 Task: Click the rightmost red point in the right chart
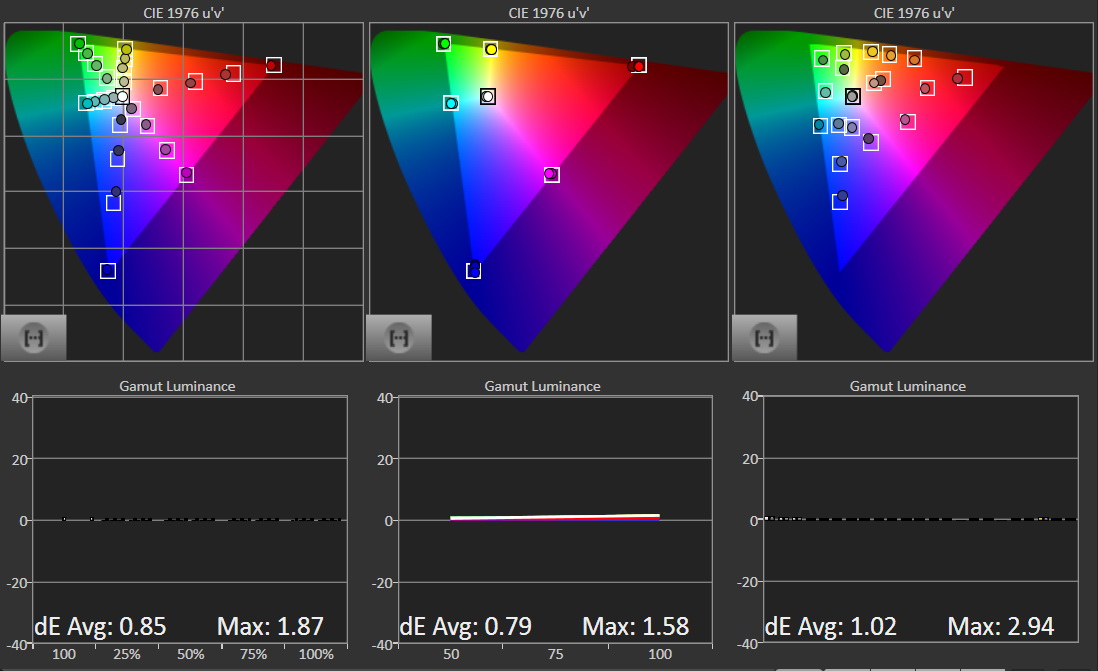click(962, 77)
